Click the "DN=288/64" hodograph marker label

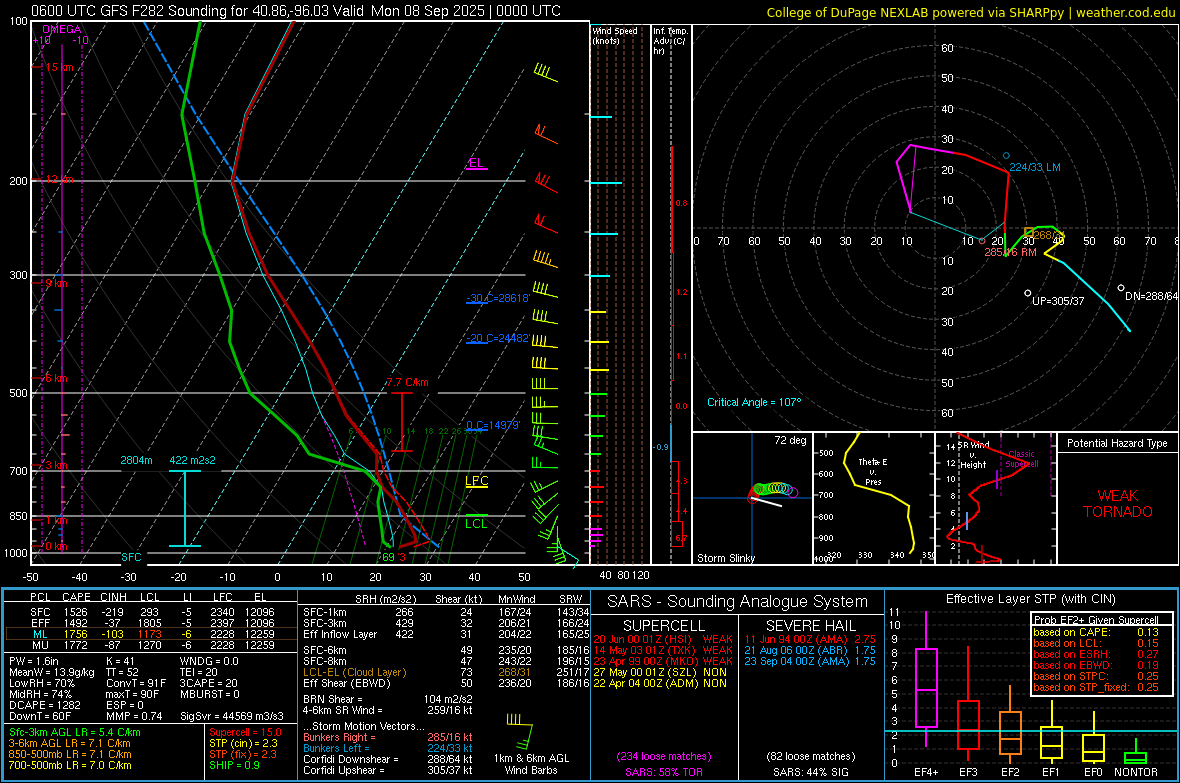click(1151, 296)
